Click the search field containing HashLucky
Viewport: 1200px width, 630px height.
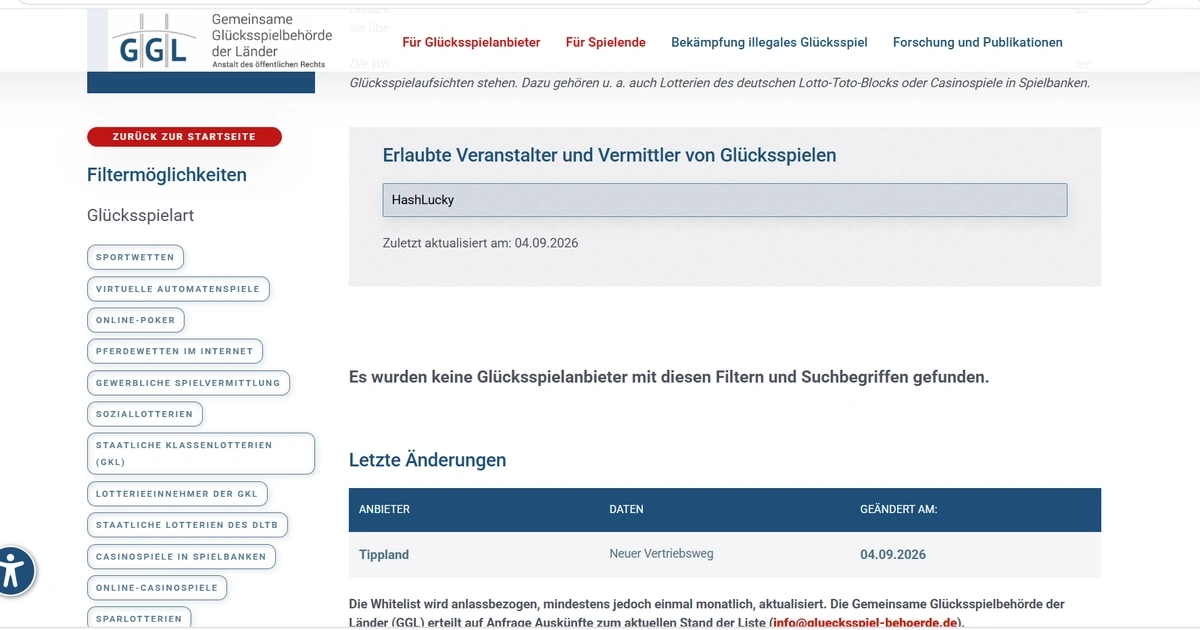725,200
